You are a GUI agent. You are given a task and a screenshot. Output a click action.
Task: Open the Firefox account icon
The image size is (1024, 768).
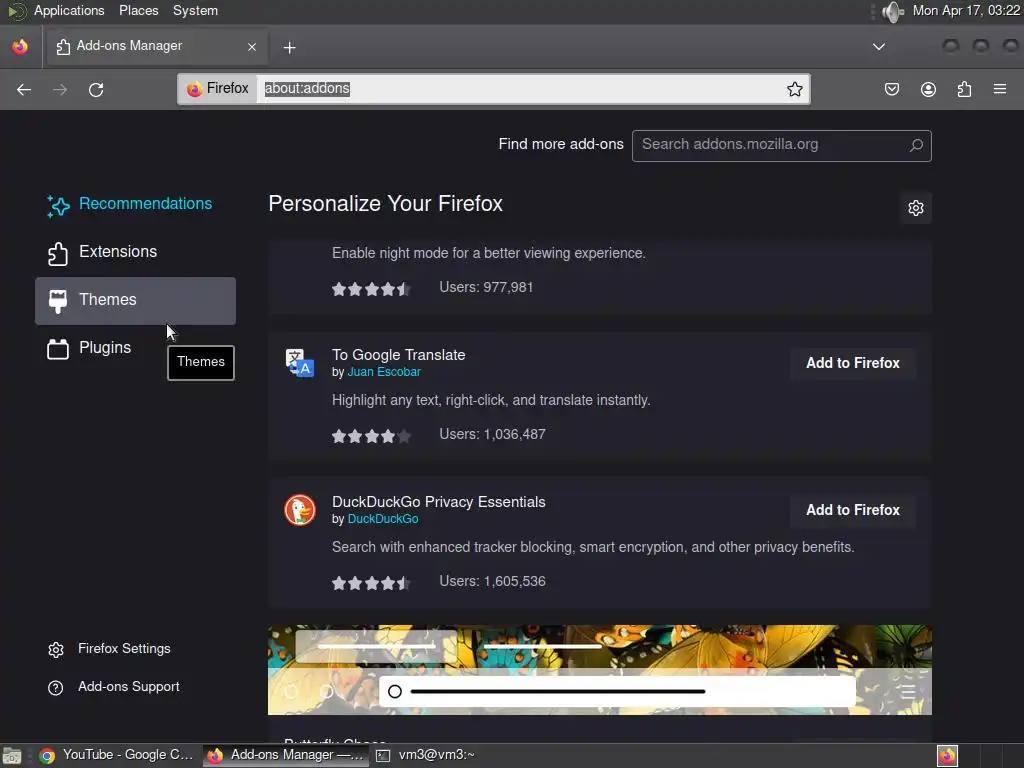point(928,89)
